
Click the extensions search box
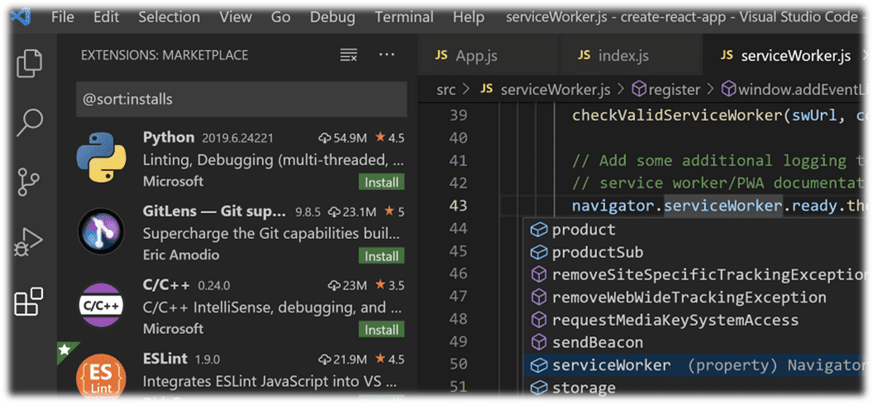click(241, 99)
